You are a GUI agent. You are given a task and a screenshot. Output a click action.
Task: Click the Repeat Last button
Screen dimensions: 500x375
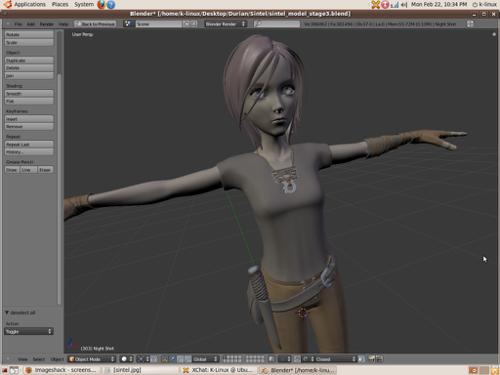tap(29, 144)
